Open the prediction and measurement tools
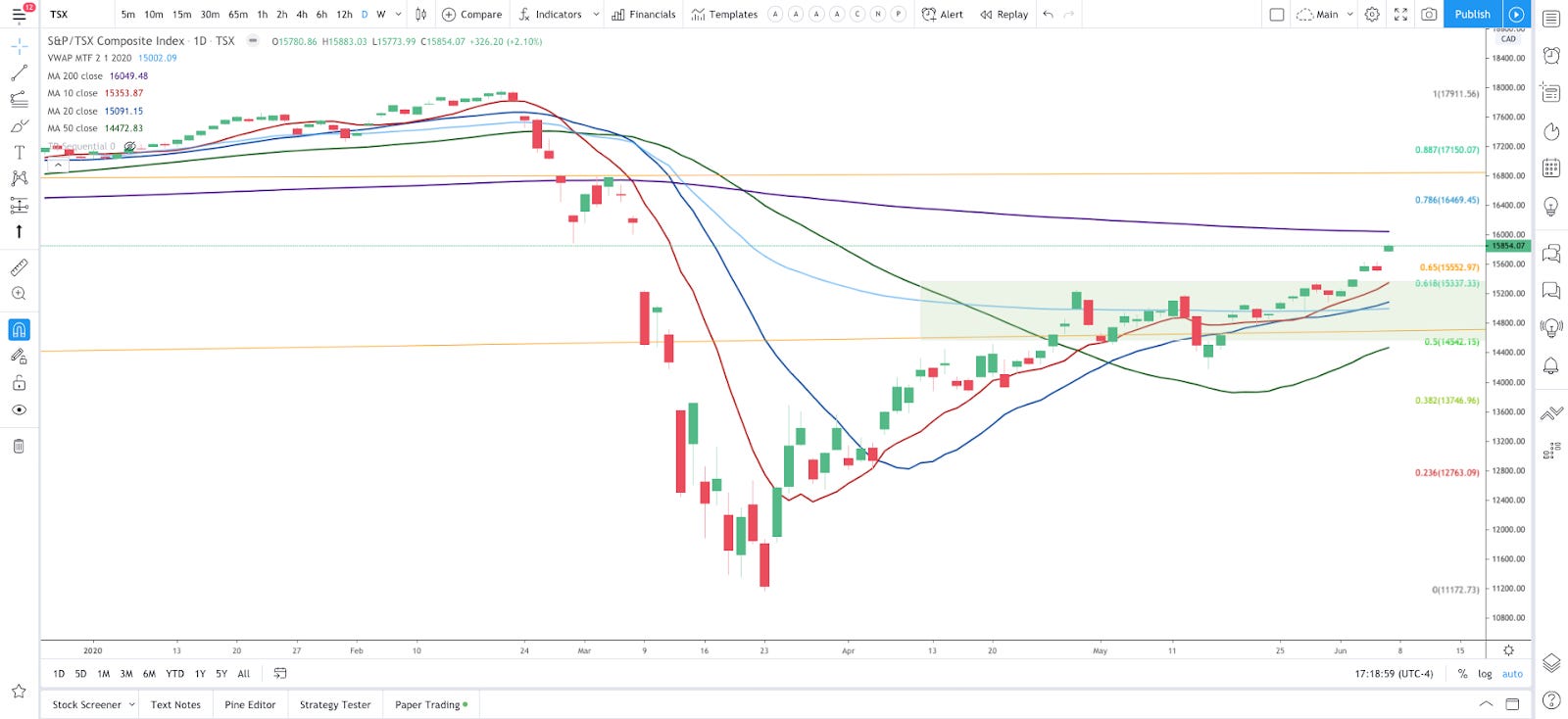 pyautogui.click(x=19, y=206)
